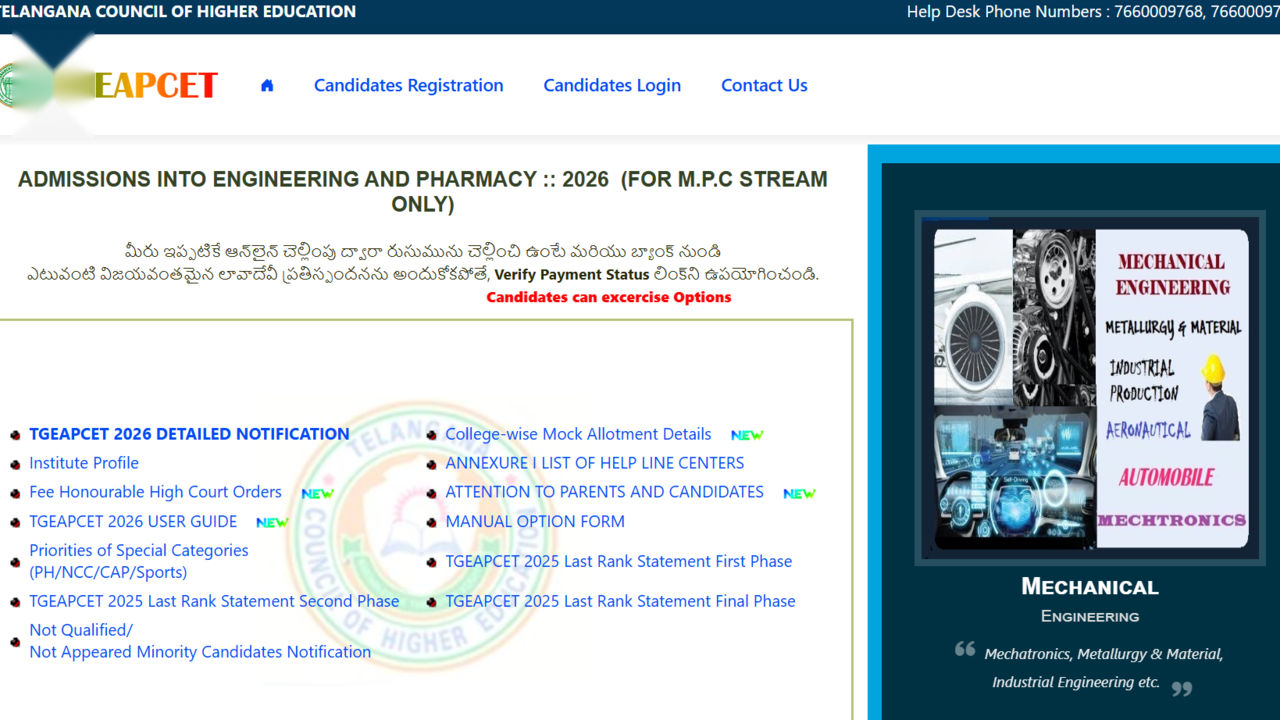
Task: View Priorities of Special Categories link
Action: (139, 561)
